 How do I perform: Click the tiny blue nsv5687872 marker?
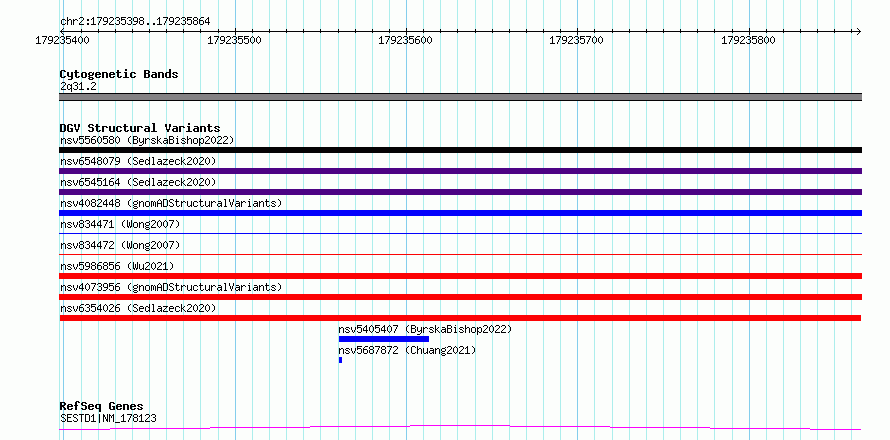pos(341,360)
